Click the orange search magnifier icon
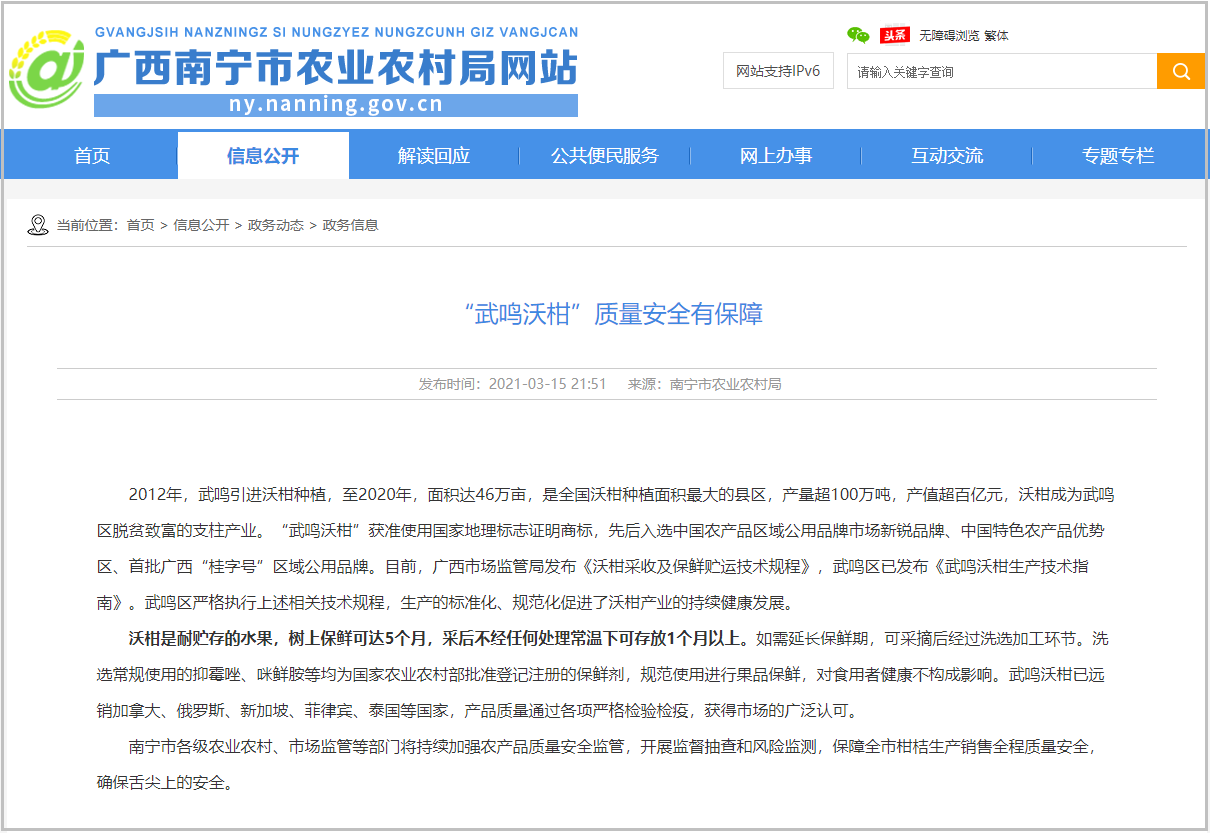Screen dimensions: 1210x833 (1180, 70)
